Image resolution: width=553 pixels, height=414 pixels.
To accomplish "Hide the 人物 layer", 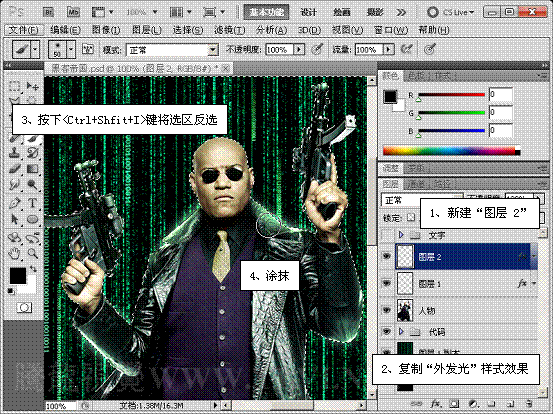I will [x=387, y=310].
